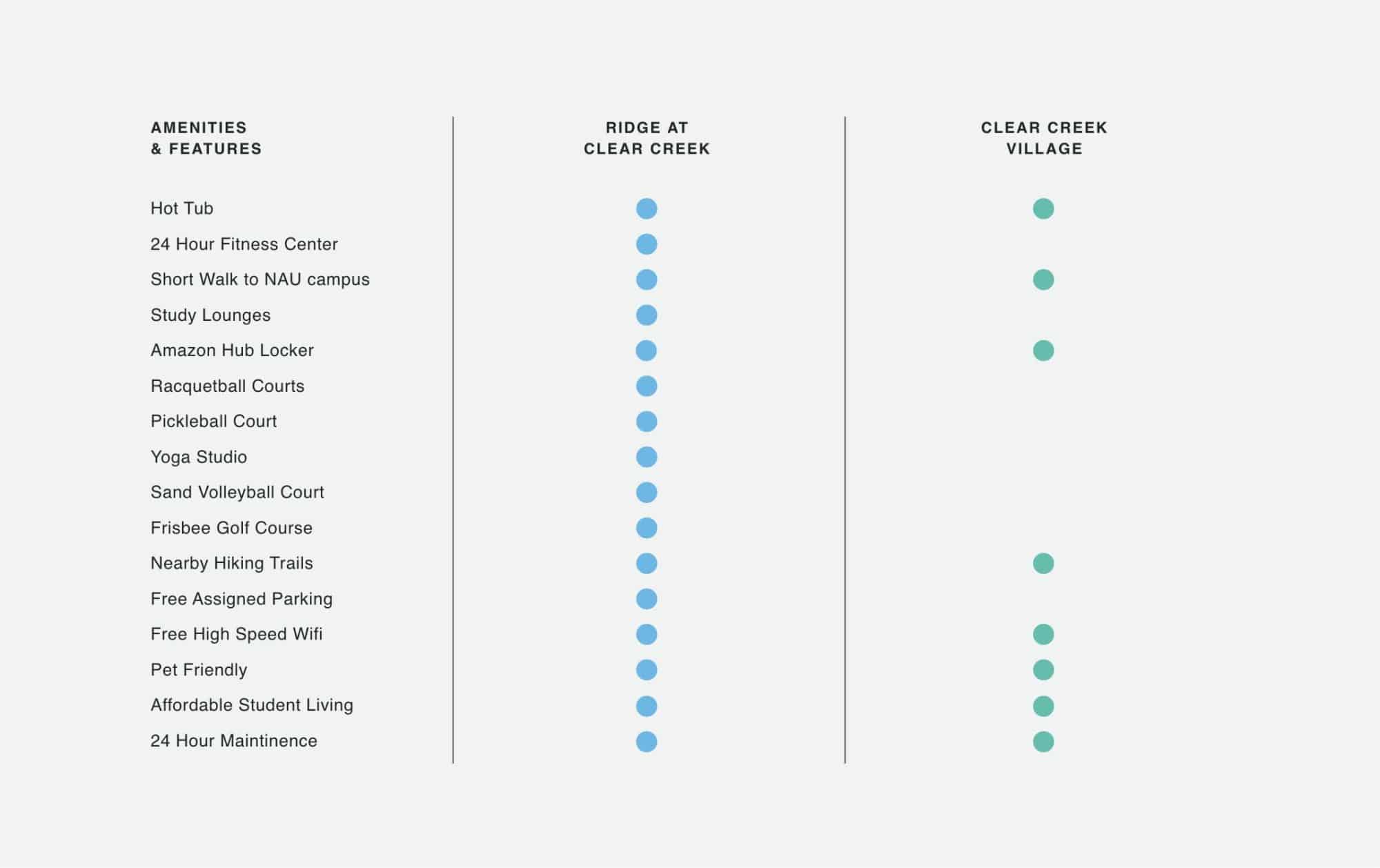The height and width of the screenshot is (868, 1380).
Task: Select the Racquetball Courts label
Action: (x=228, y=386)
